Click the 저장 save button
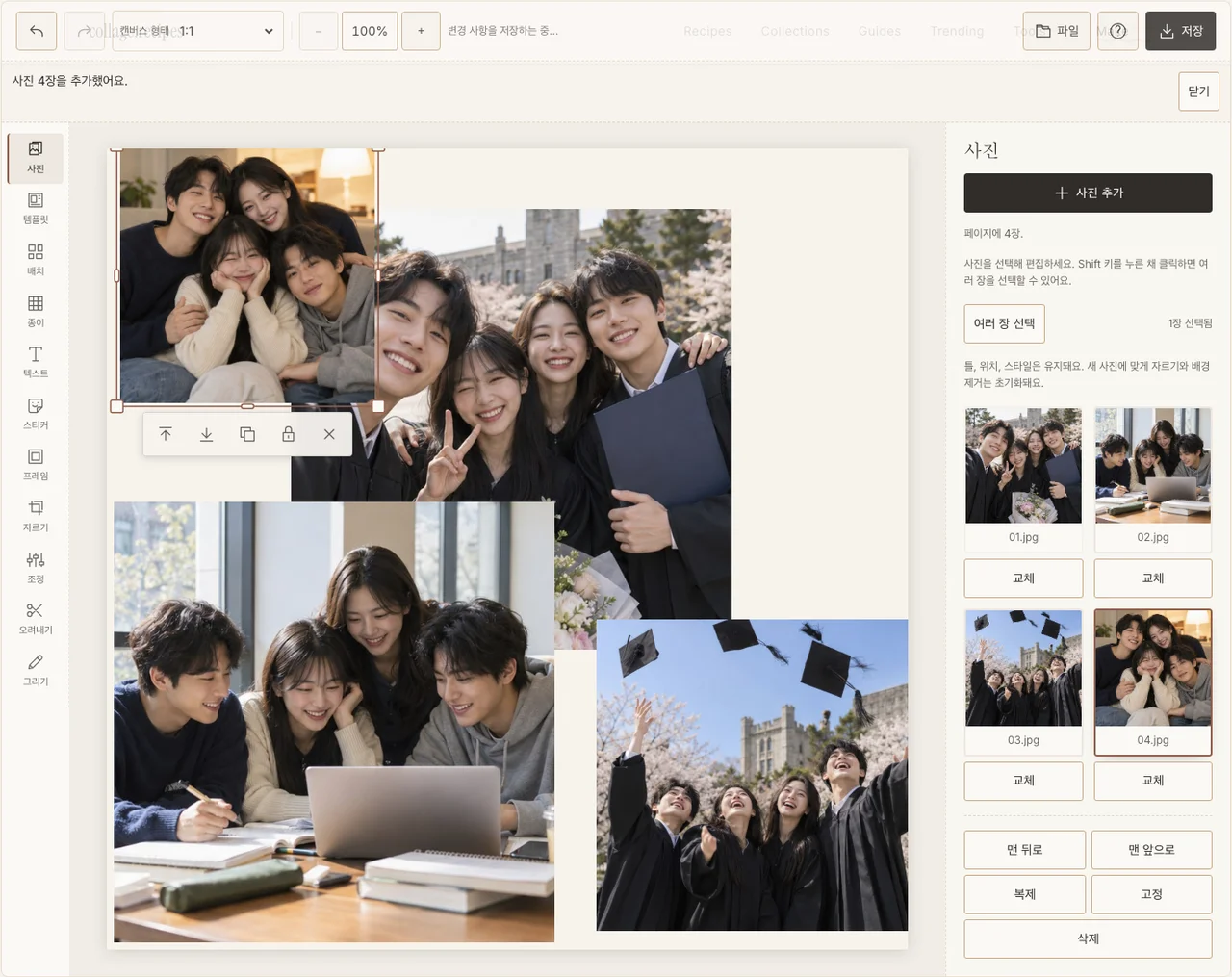The image size is (1232, 977). tap(1181, 31)
